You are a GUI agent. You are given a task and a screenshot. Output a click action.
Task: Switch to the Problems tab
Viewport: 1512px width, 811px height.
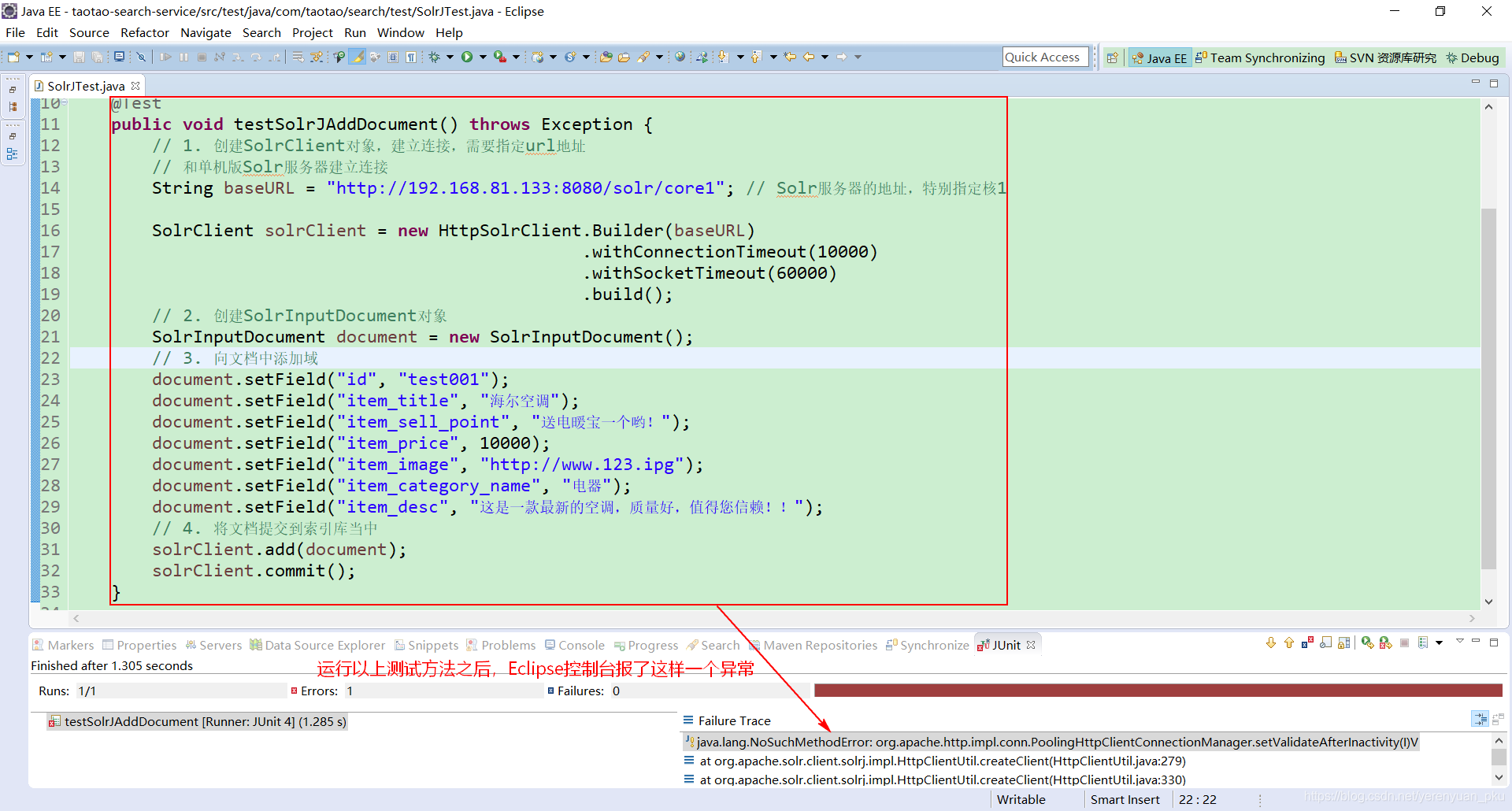(x=501, y=645)
